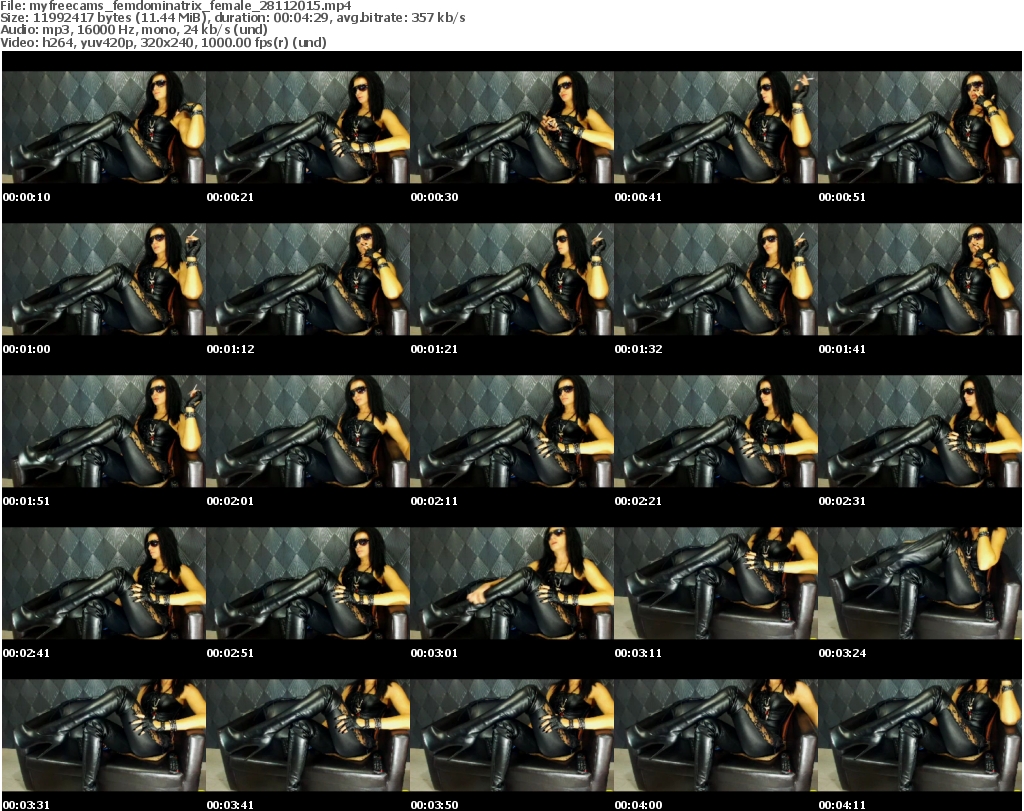The height and width of the screenshot is (811, 1024).
Task: Select the timestamp label 00:01:21
Action: tap(434, 349)
